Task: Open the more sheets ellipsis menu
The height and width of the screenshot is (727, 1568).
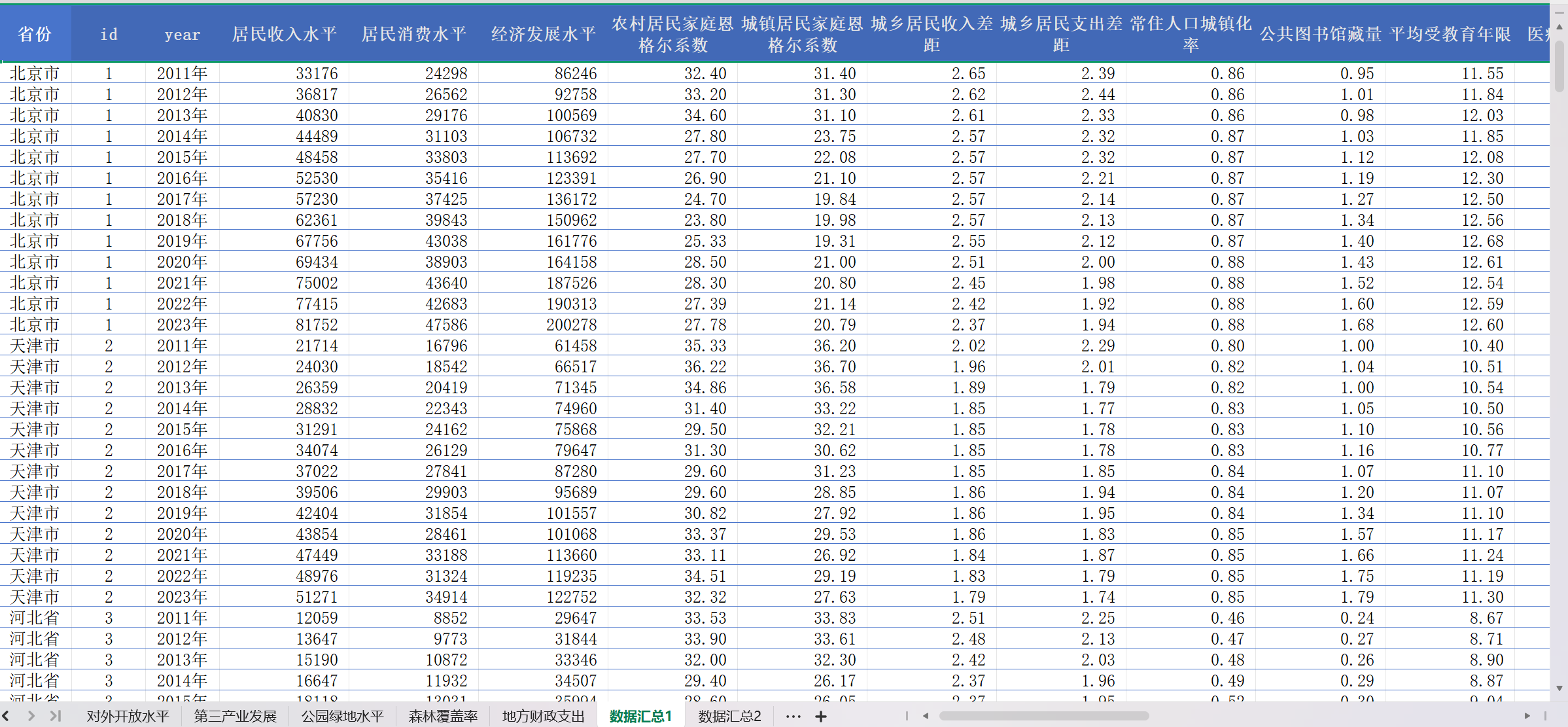Action: pos(793,717)
